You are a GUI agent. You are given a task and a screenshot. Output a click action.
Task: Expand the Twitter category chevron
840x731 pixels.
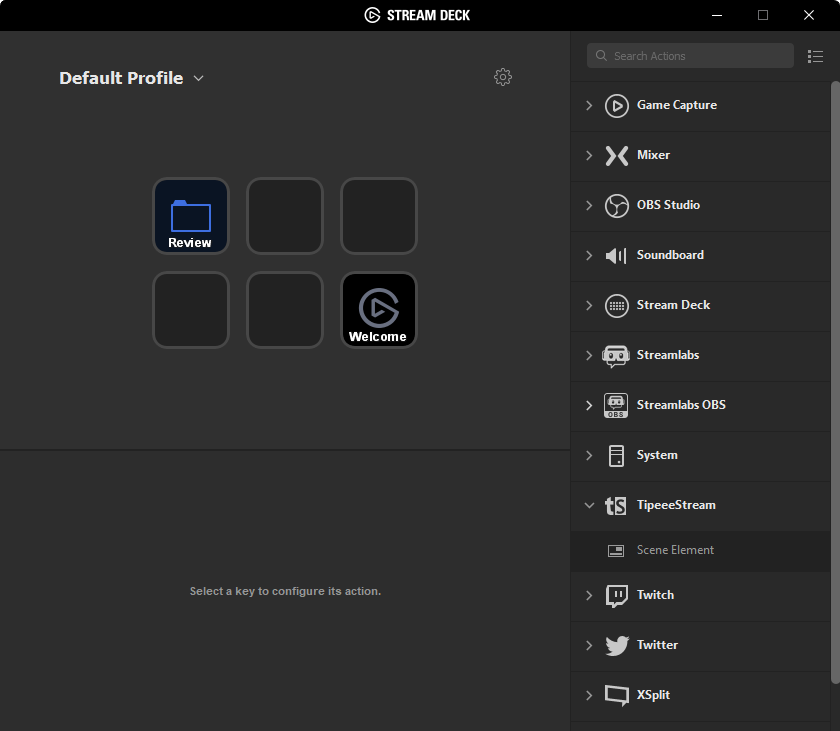pyautogui.click(x=589, y=645)
